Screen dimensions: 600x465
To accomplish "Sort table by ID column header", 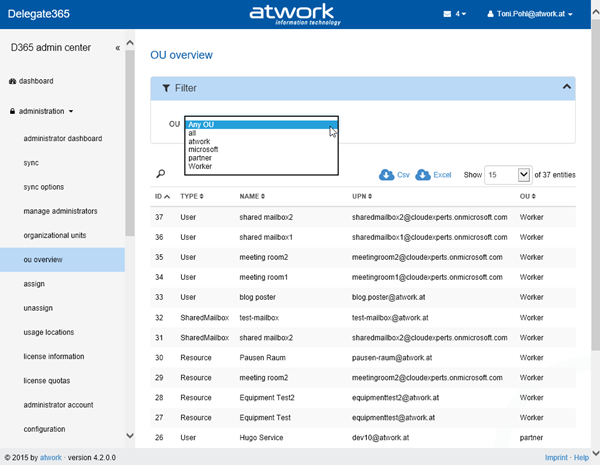I will pos(162,196).
